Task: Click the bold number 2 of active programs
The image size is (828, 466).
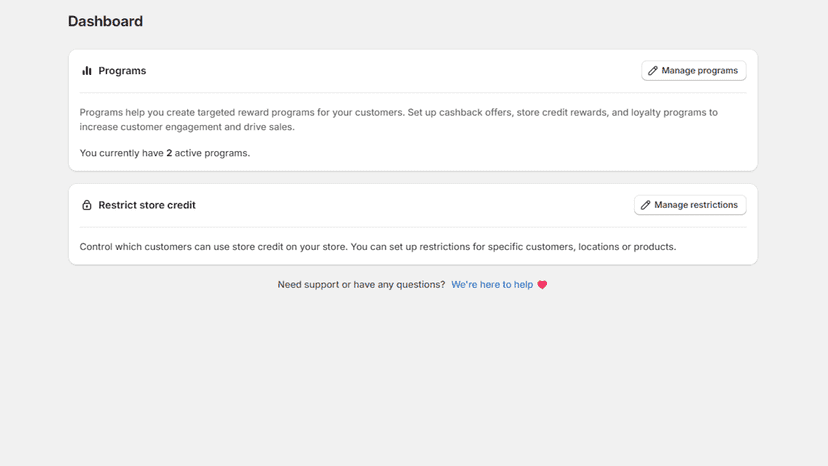Action: pyautogui.click(x=169, y=153)
